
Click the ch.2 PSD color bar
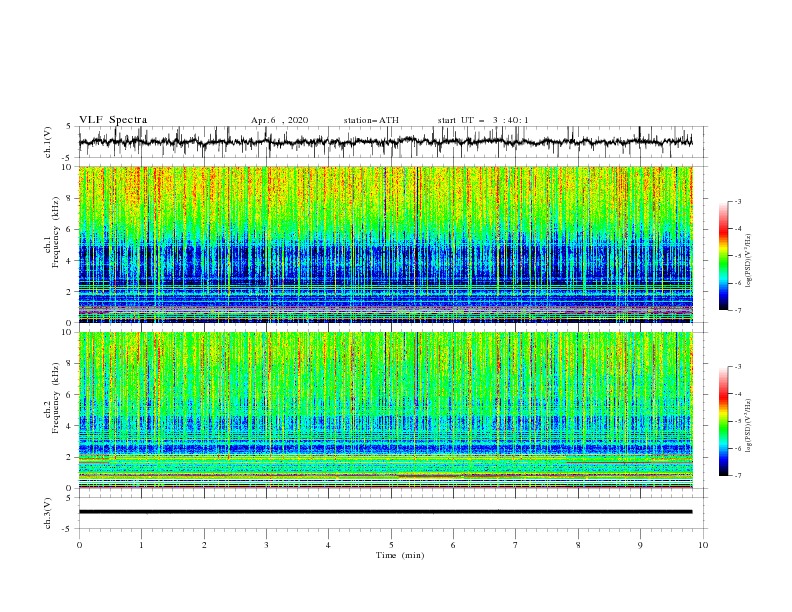(723, 421)
